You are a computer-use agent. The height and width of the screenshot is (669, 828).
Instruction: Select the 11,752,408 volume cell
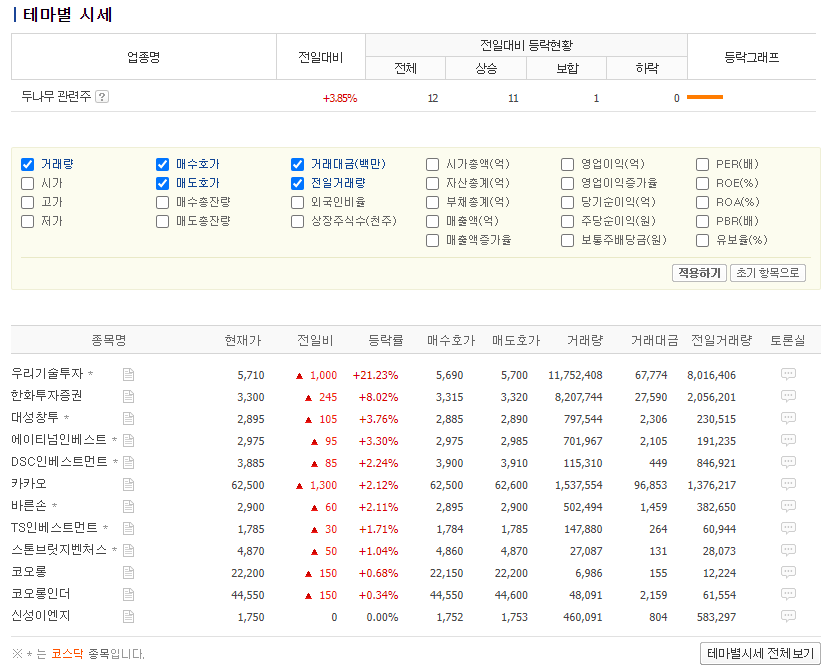[575, 375]
